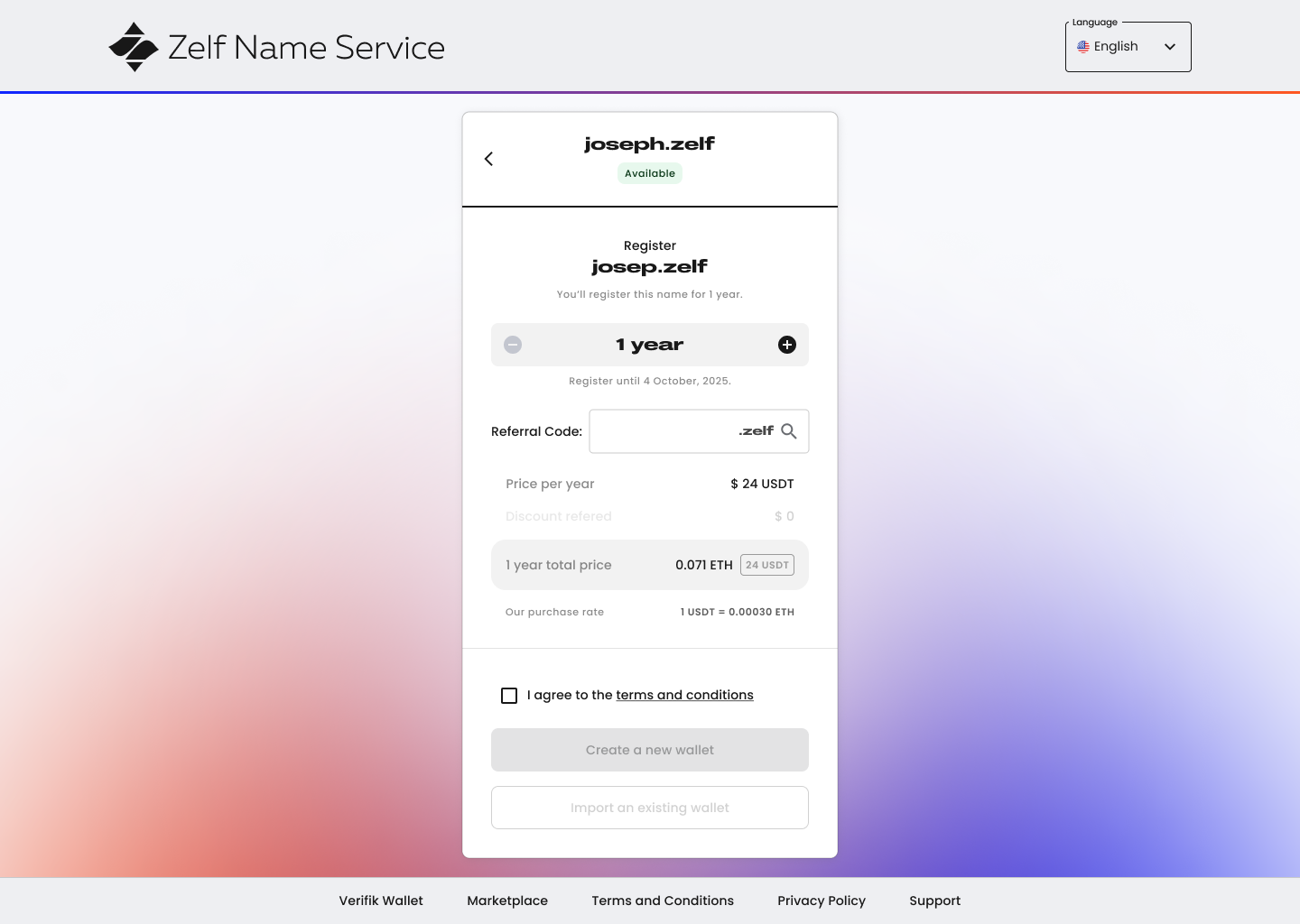The width and height of the screenshot is (1300, 924).
Task: Click the Zelf logo icon
Action: (134, 47)
